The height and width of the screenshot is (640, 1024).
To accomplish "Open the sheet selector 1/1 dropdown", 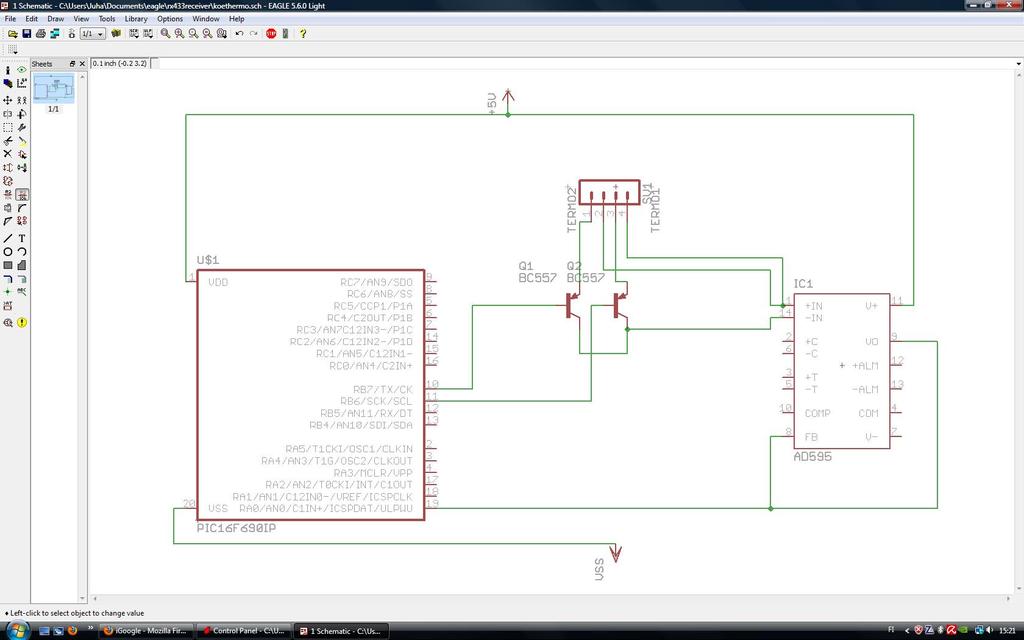I will tap(92, 33).
